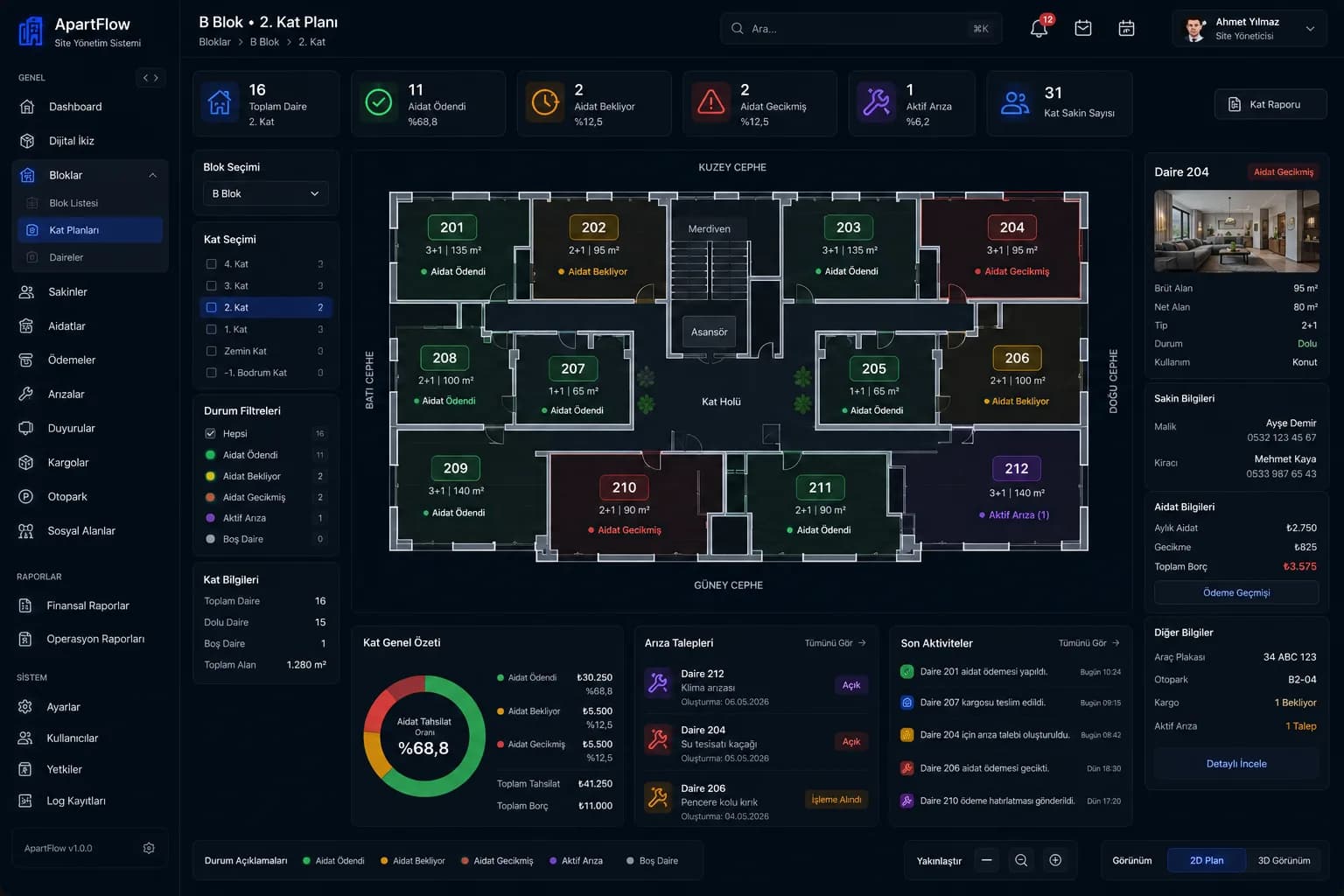This screenshot has width=1344, height=896.
Task: Click the zoom in plus icon
Action: click(1055, 861)
